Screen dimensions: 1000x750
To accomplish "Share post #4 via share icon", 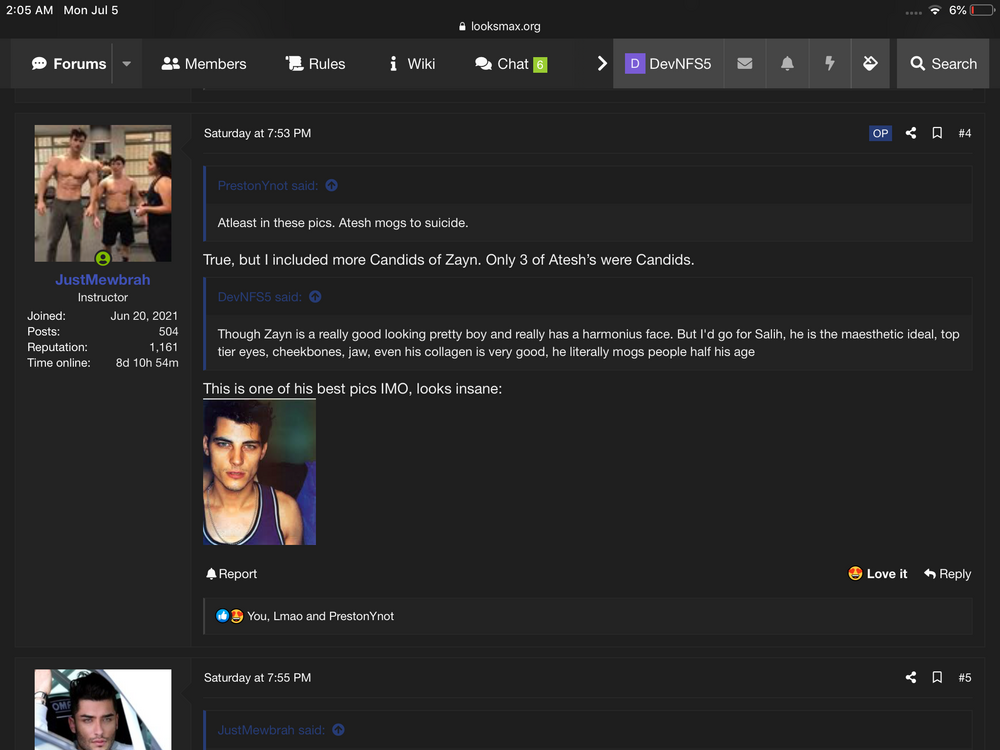I will tap(911, 133).
